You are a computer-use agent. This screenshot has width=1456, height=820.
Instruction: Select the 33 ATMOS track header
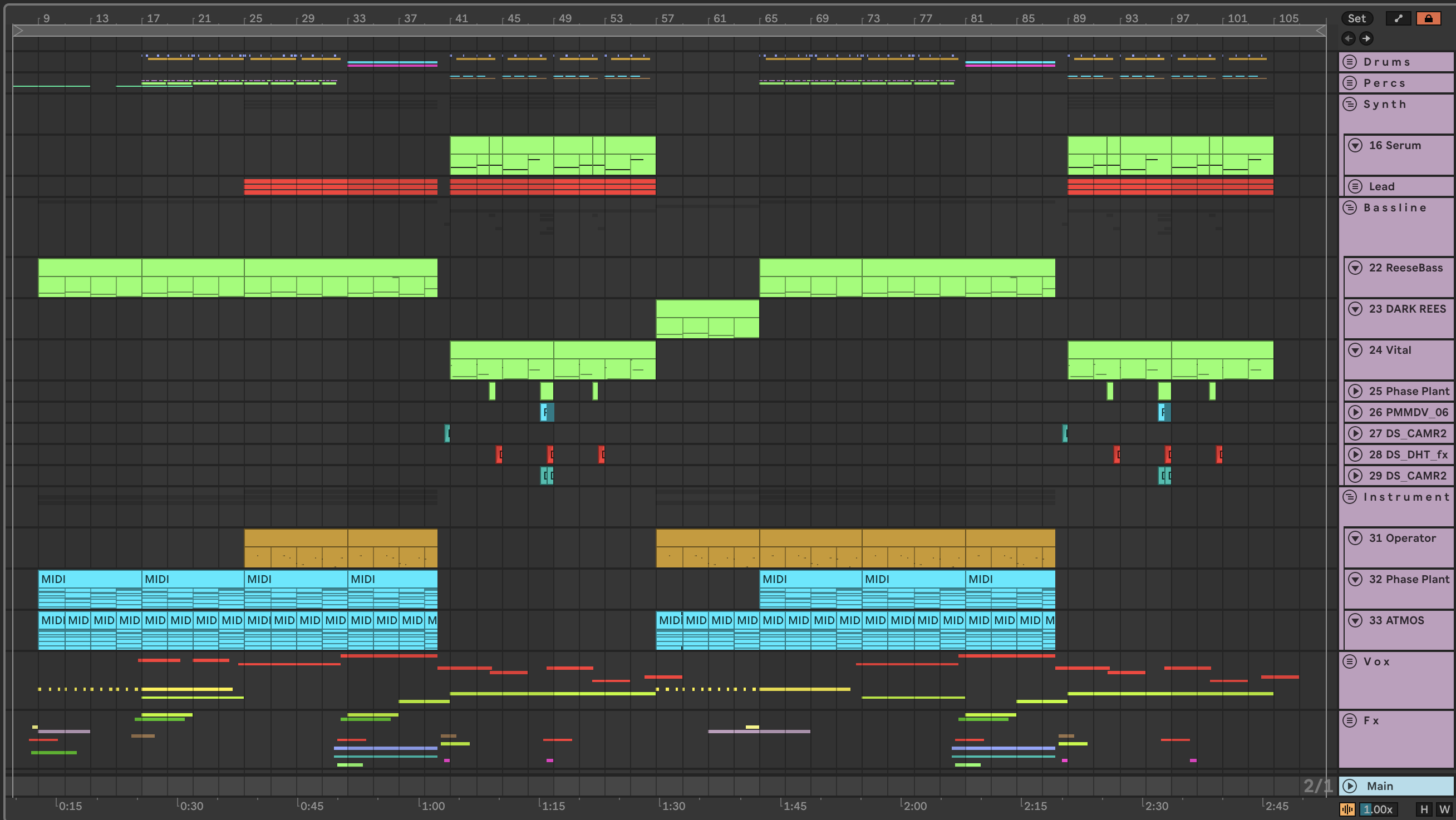pos(1396,620)
